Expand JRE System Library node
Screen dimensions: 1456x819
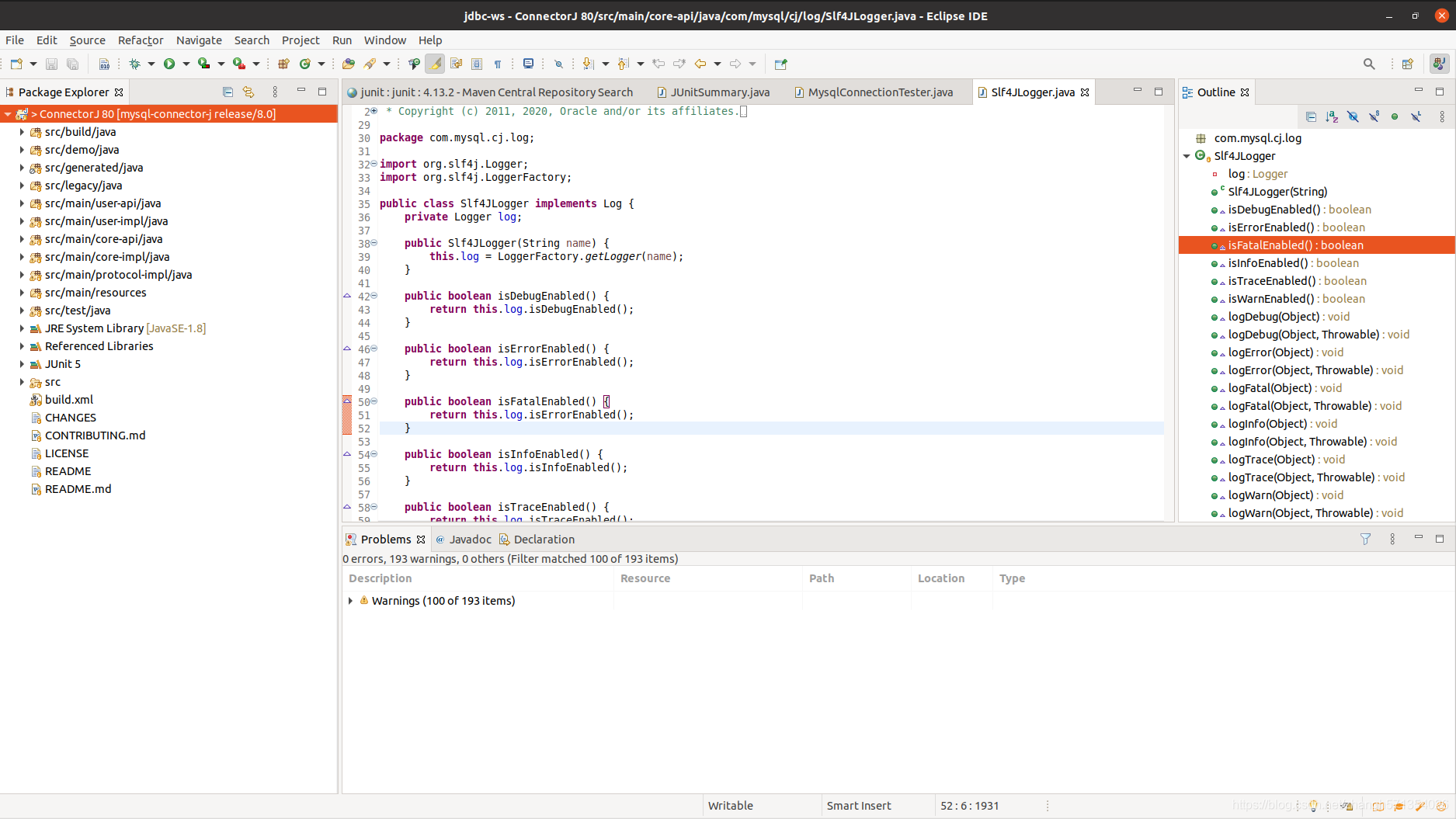point(22,328)
